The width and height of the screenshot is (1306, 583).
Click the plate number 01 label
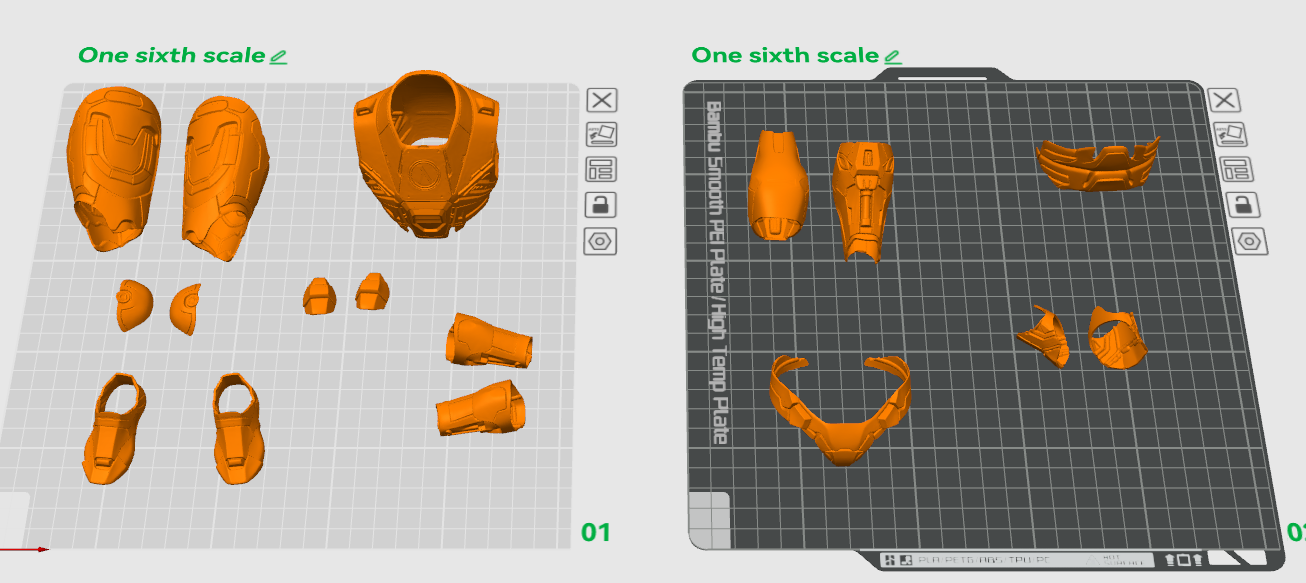tap(595, 532)
